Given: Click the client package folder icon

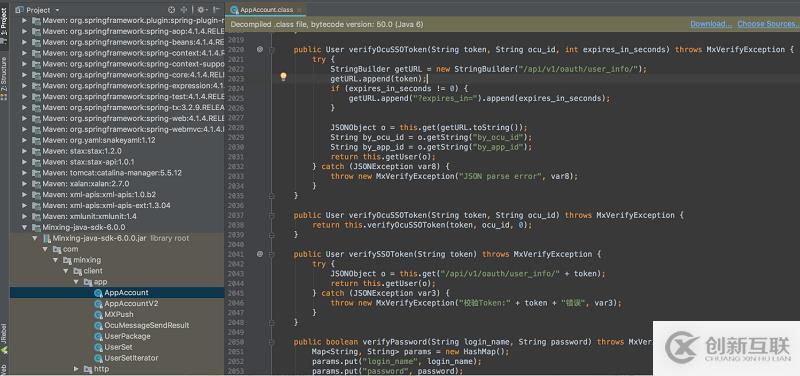Looking at the screenshot, I should (x=78, y=271).
